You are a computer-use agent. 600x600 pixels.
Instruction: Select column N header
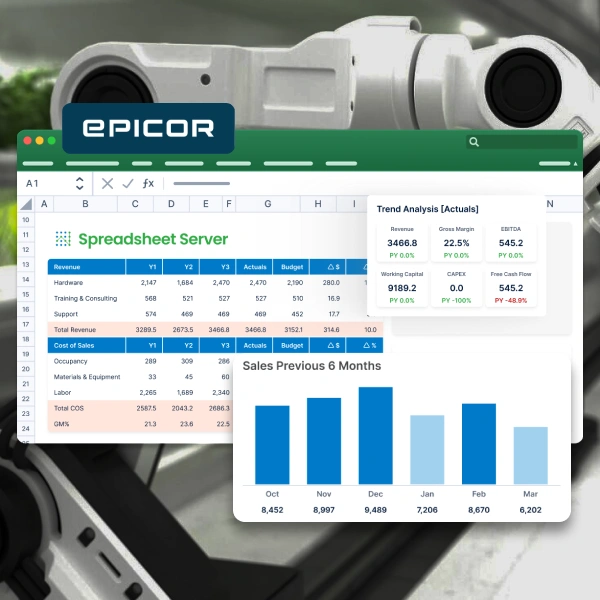point(550,204)
